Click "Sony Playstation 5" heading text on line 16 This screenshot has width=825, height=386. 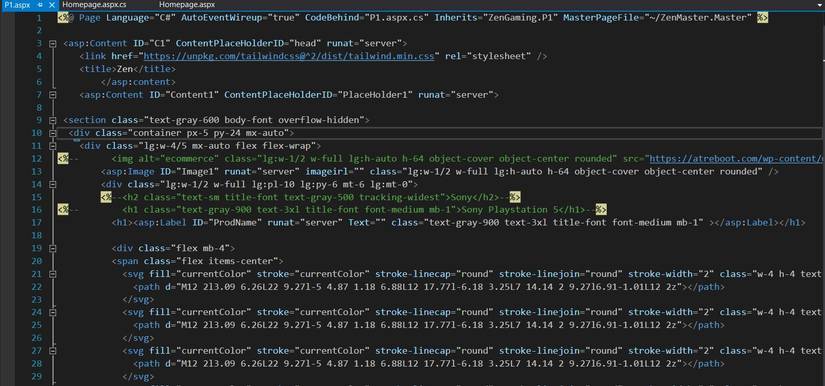click(x=509, y=210)
